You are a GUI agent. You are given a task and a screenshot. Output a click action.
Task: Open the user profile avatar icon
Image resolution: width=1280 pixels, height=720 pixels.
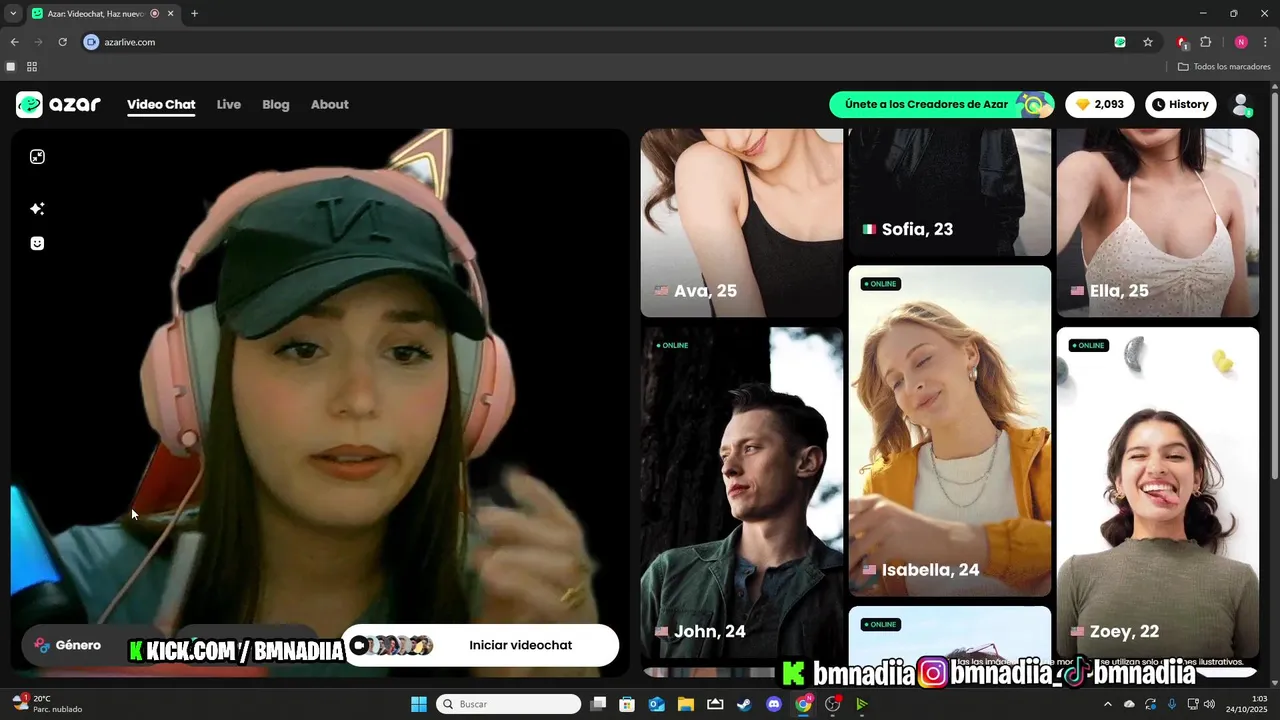coord(1242,105)
